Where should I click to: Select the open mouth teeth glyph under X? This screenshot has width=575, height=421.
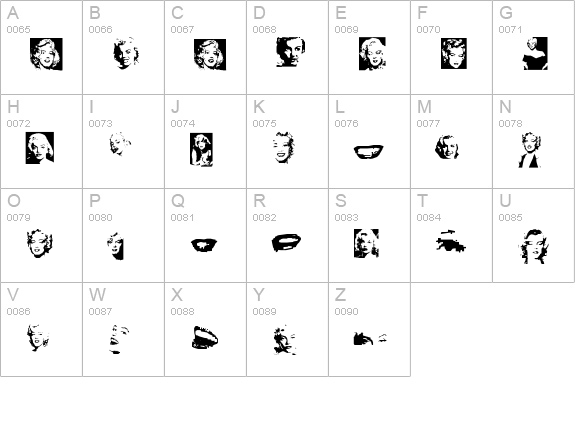click(x=205, y=338)
